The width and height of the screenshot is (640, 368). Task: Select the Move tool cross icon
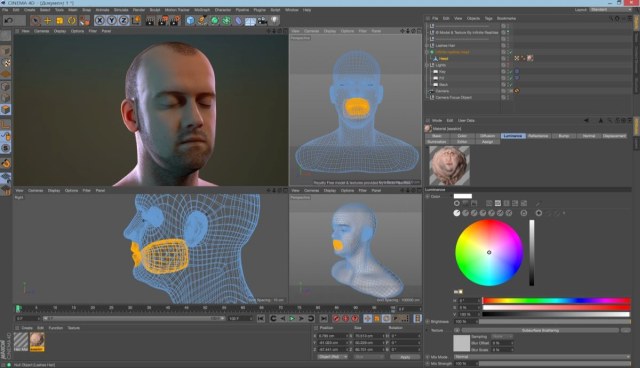[x=47, y=20]
